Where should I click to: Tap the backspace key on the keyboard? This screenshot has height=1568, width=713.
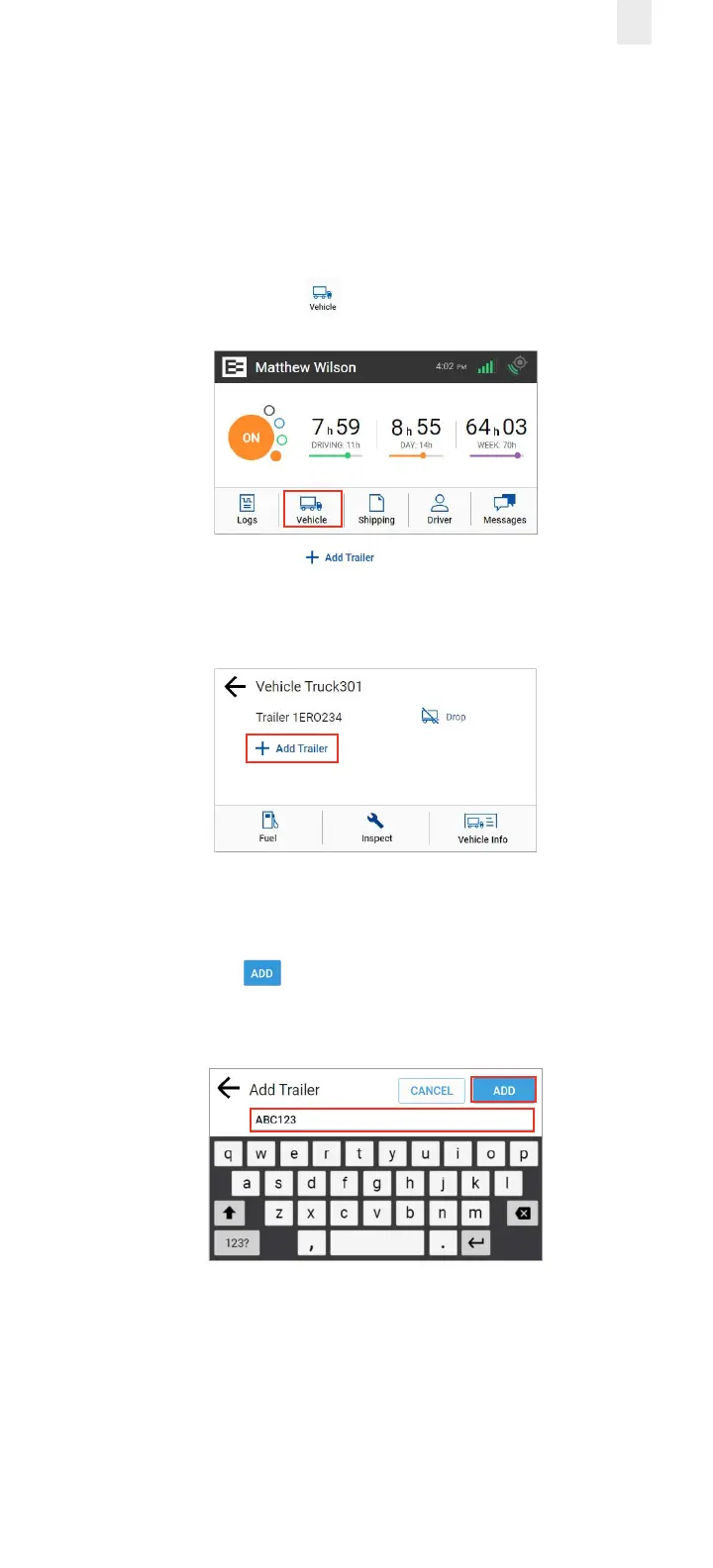click(523, 1213)
